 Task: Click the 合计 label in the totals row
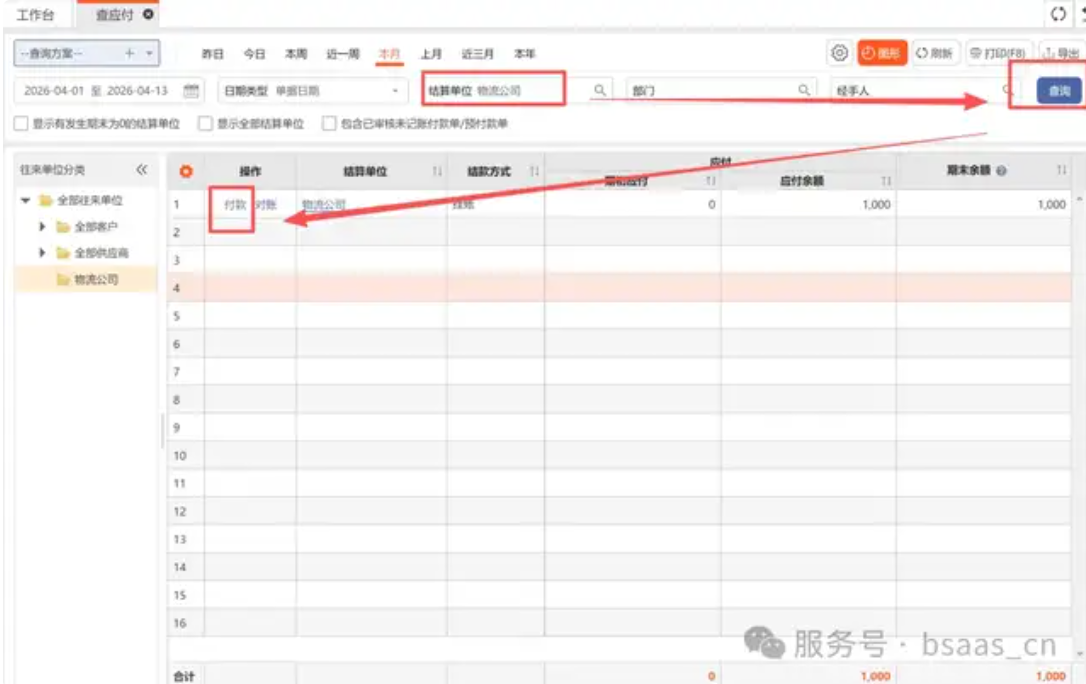click(x=184, y=676)
